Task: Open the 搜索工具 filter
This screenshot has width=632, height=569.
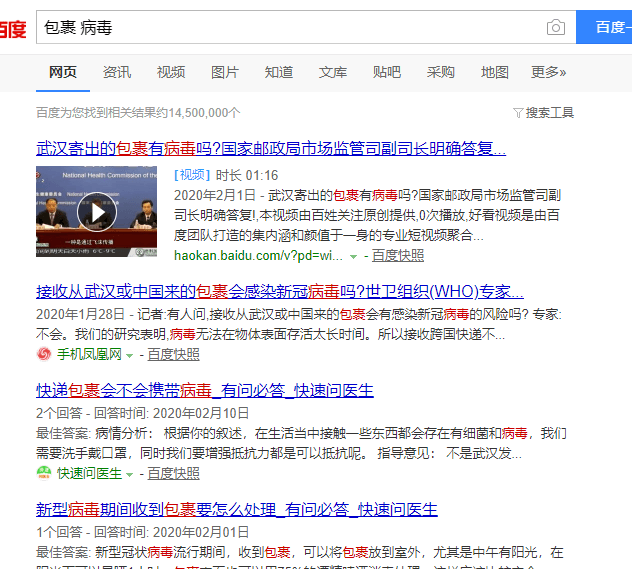Action: (543, 113)
